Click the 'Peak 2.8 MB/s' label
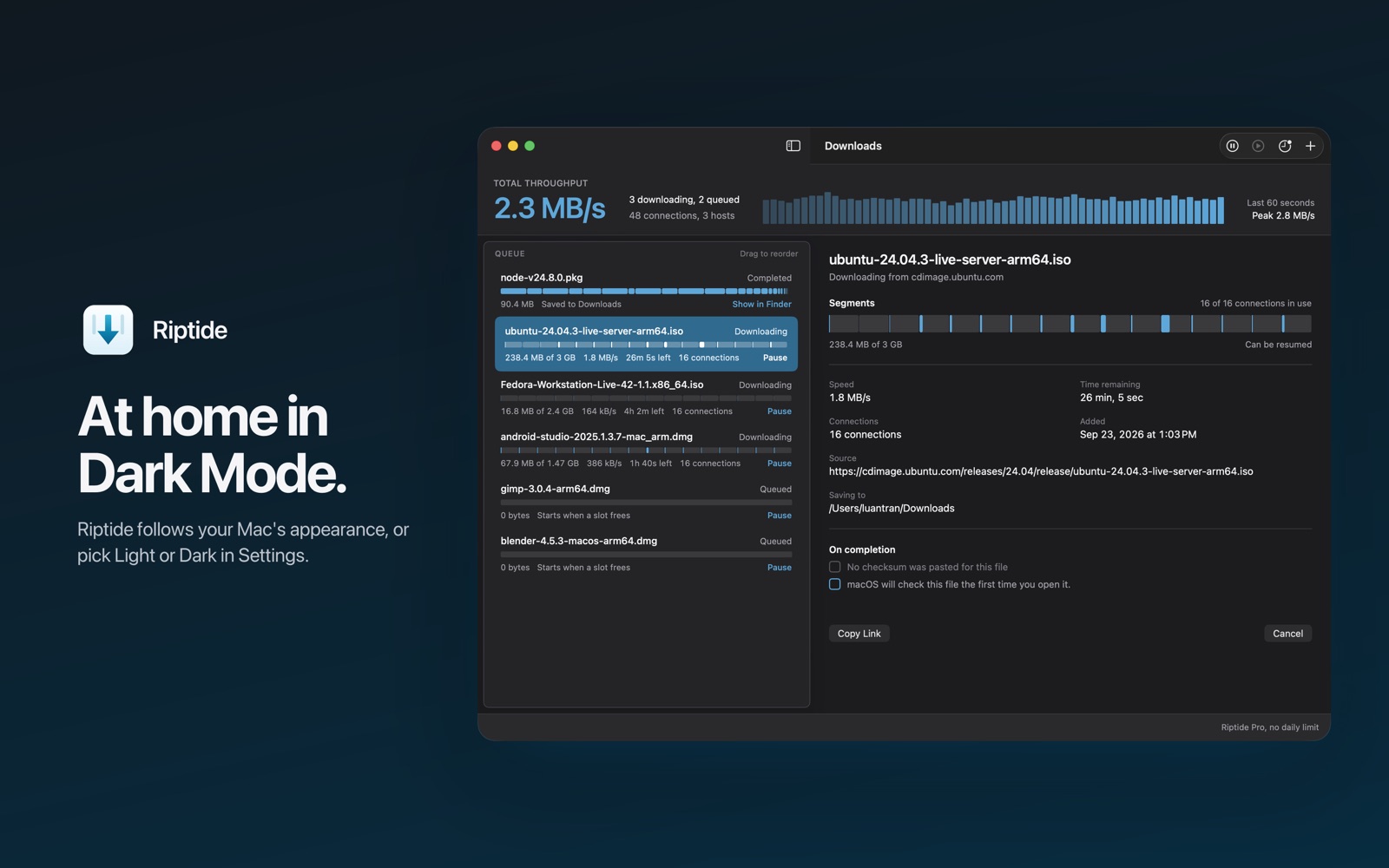1389x868 pixels. (x=1283, y=215)
